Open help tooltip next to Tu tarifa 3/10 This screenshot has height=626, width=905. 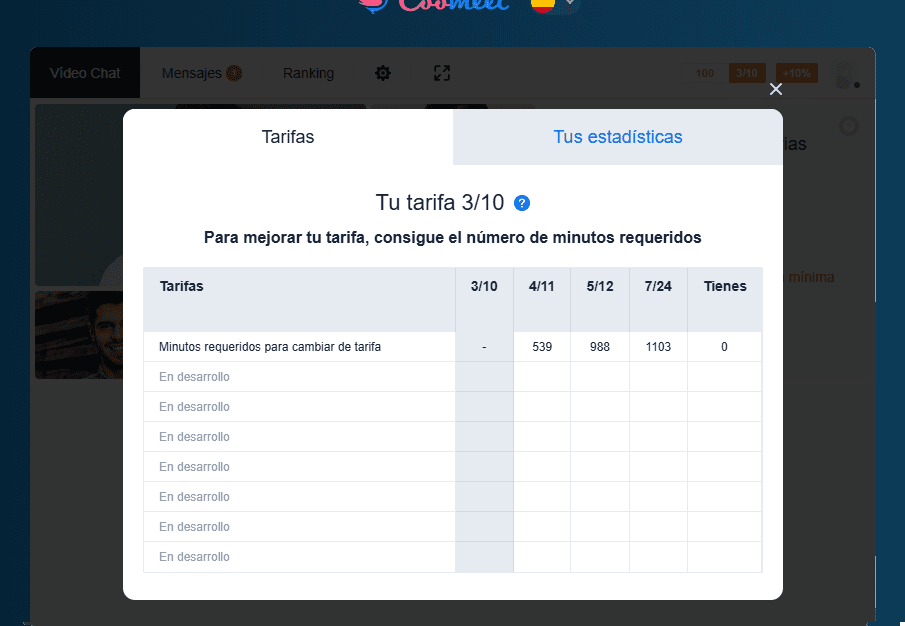(x=521, y=203)
